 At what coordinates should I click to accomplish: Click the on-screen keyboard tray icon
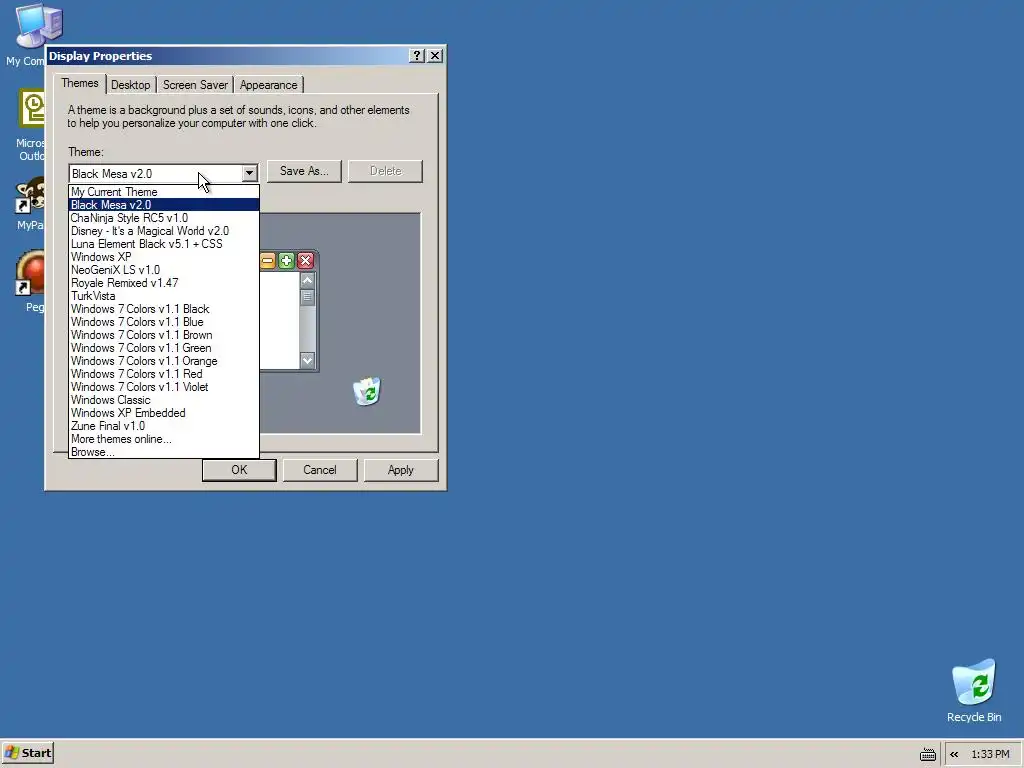pos(927,755)
